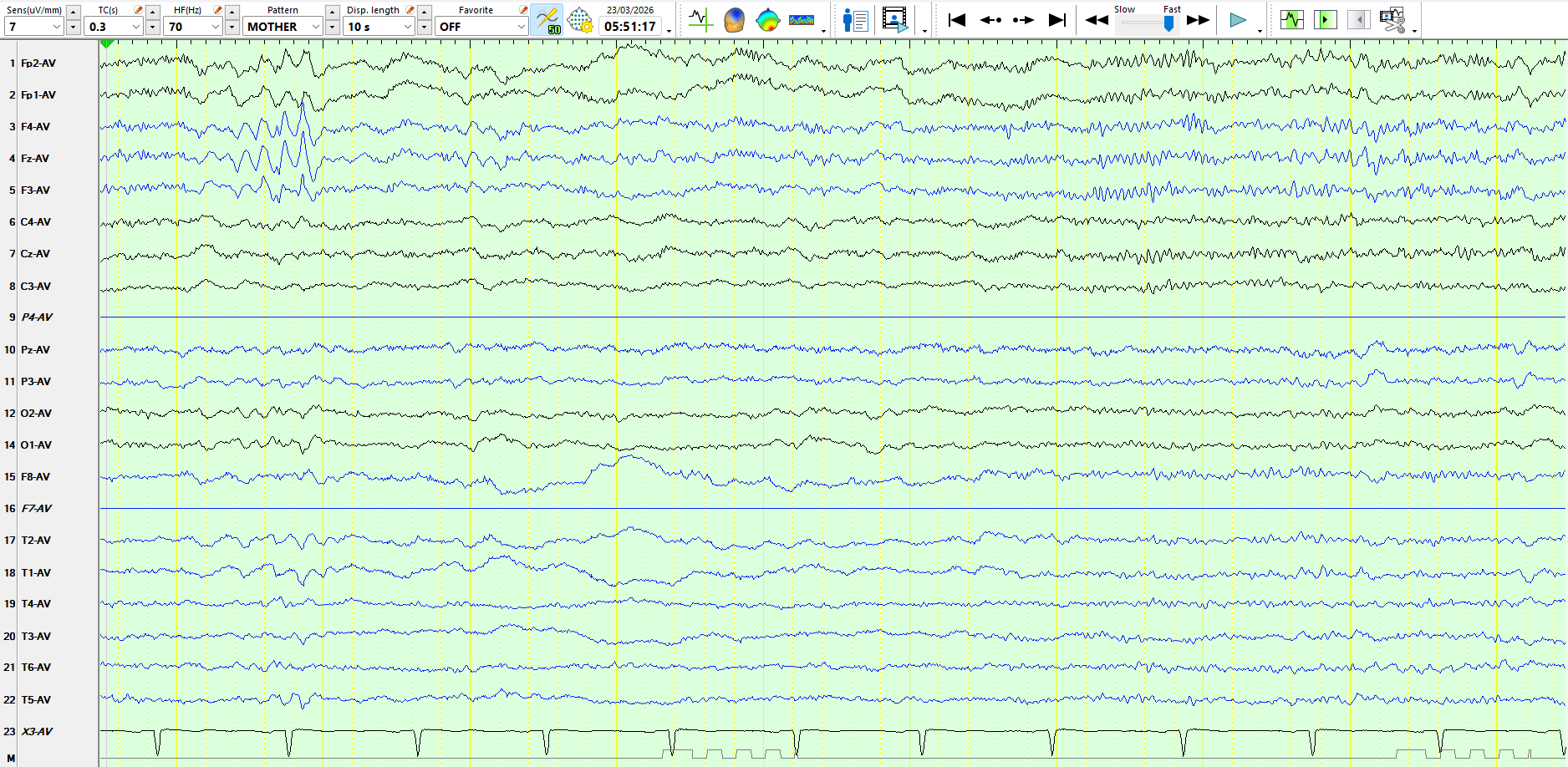Select the O2-AV channel label

[x=36, y=413]
